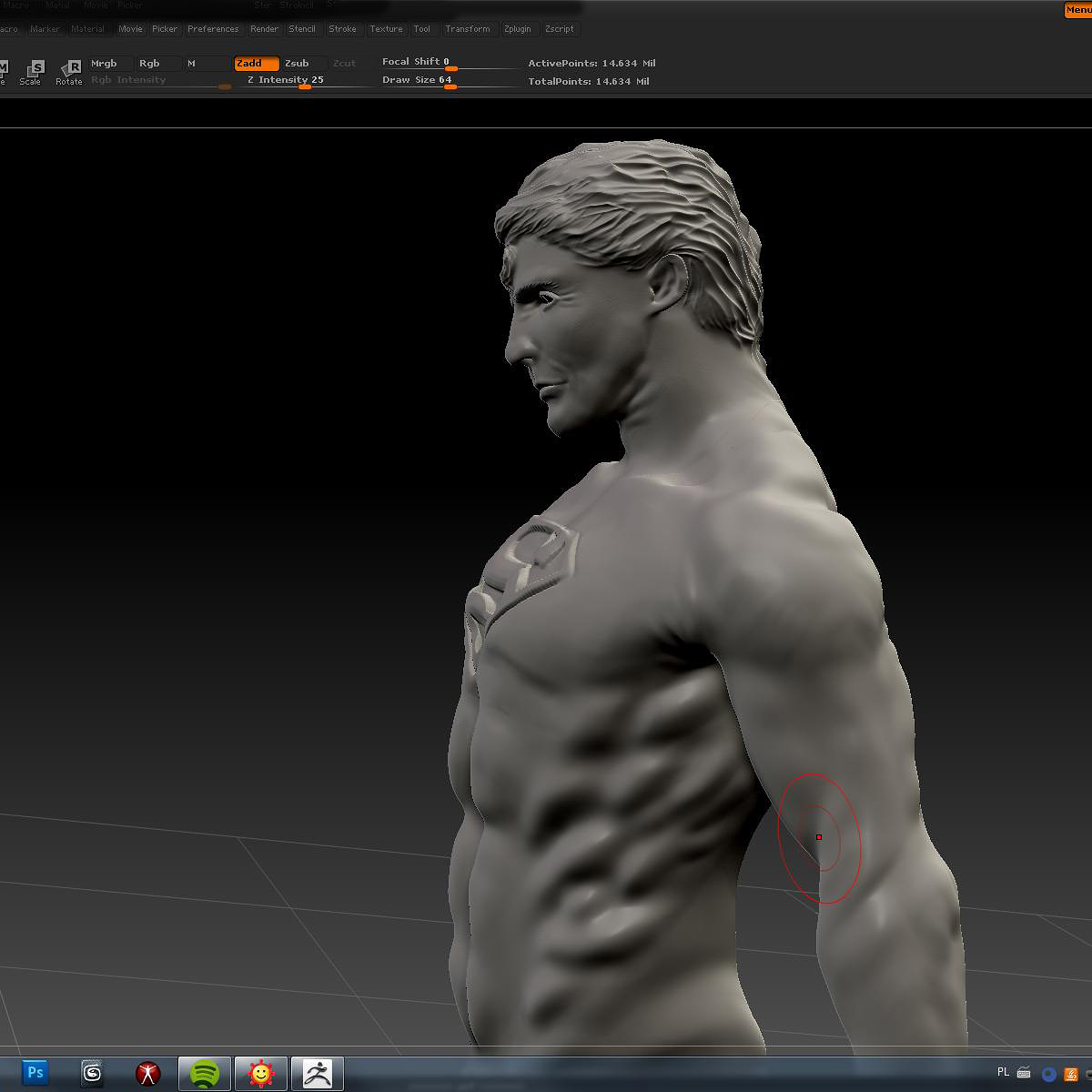
Task: Open the Preferences menu
Action: (x=213, y=29)
